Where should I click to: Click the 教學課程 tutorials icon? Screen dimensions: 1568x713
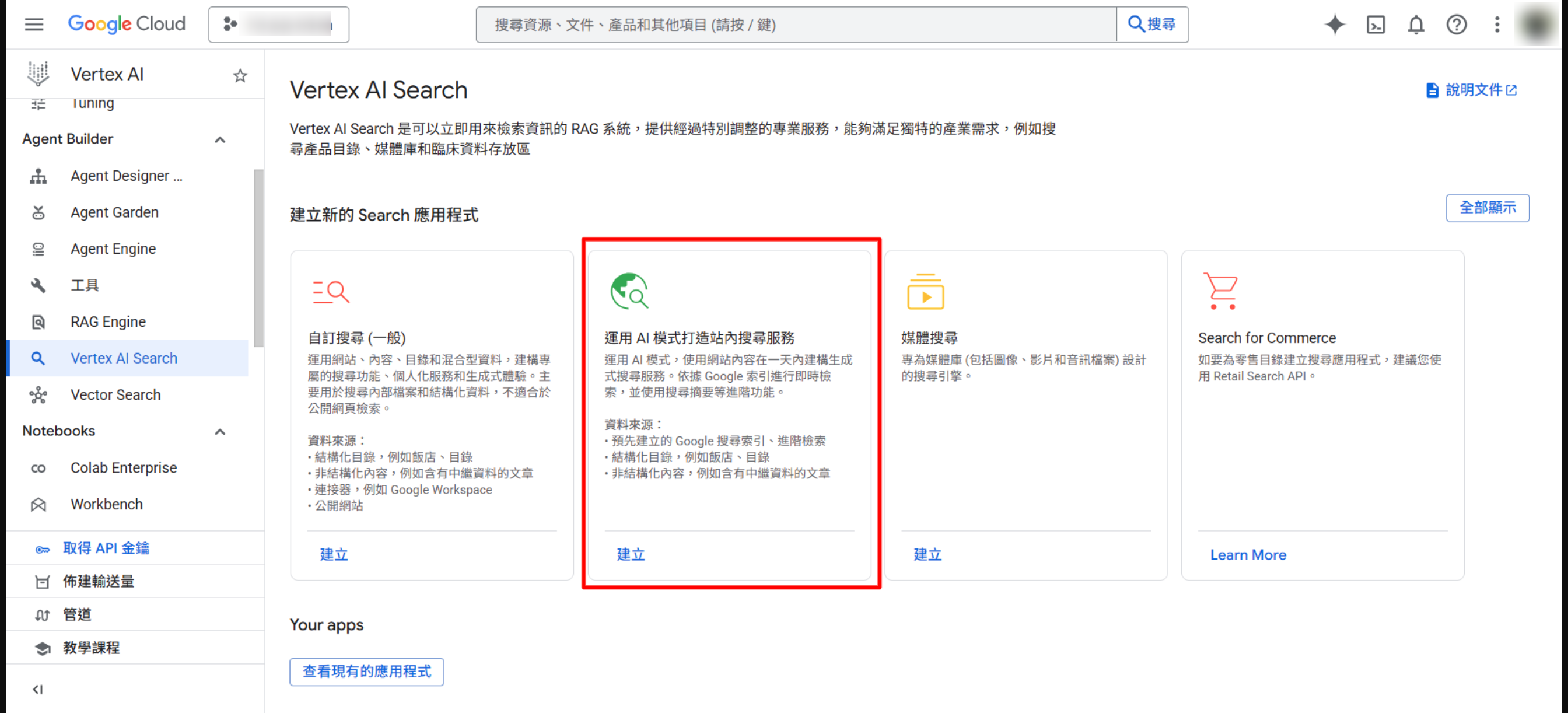click(x=42, y=648)
